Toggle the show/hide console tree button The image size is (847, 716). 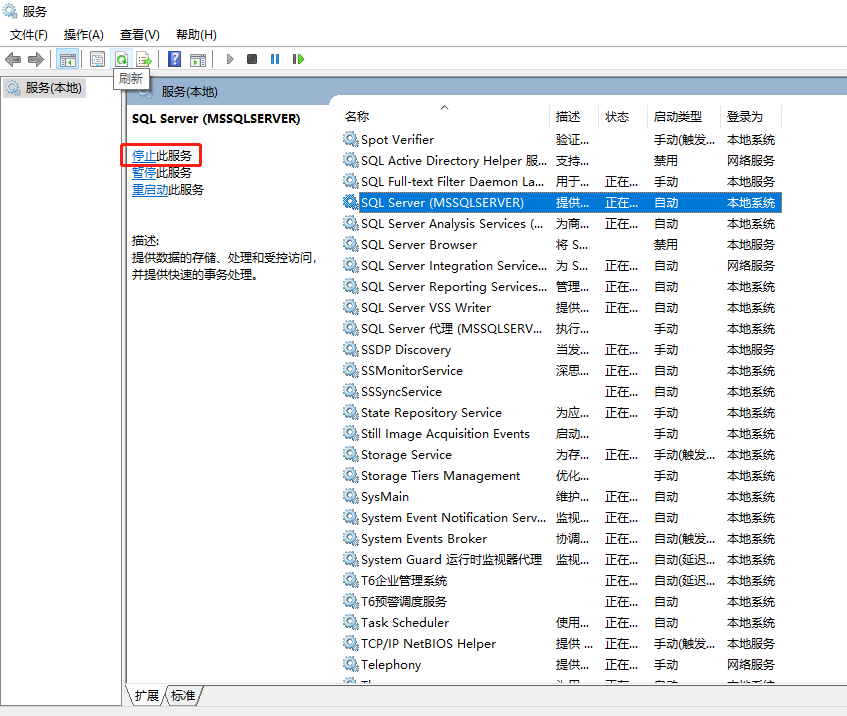(68, 59)
